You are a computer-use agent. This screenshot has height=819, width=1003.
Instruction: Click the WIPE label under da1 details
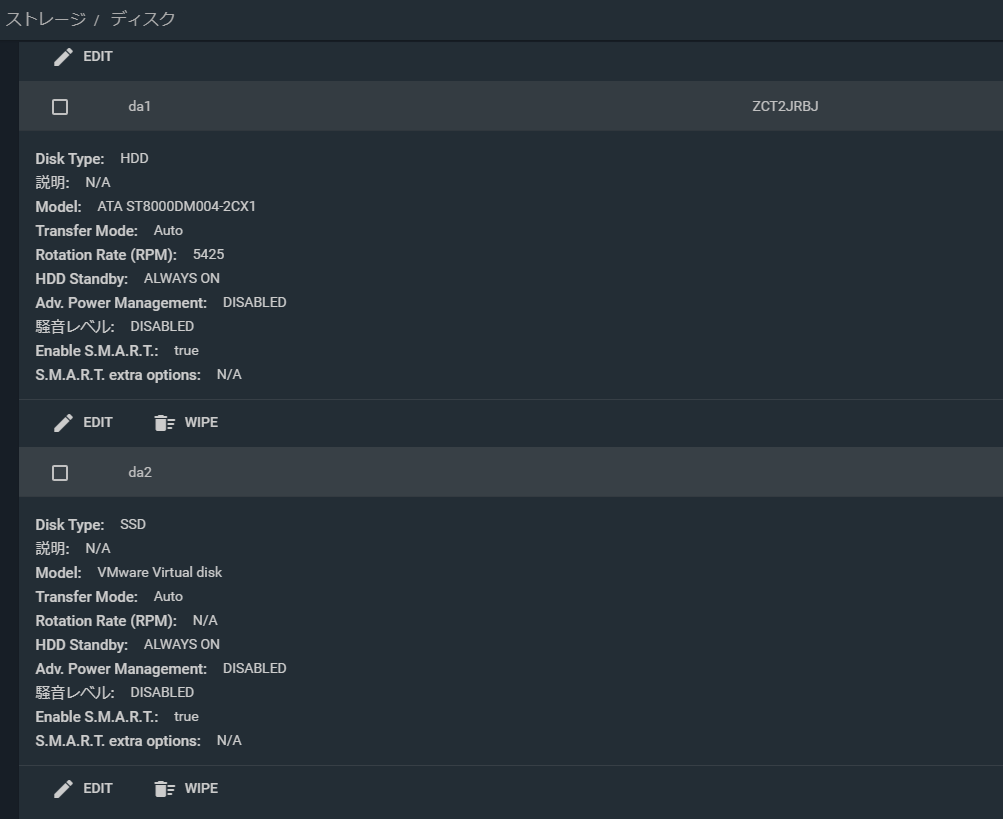(201, 422)
